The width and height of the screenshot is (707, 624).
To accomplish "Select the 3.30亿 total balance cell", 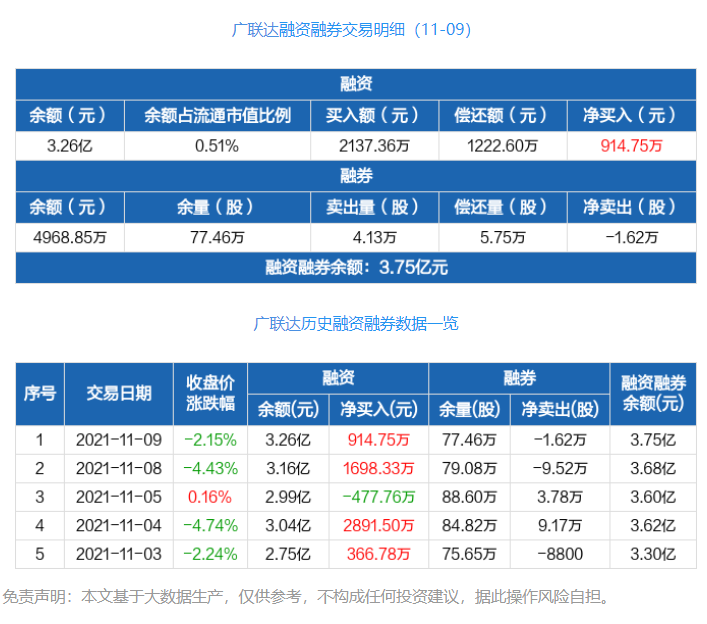I will 653,554.
